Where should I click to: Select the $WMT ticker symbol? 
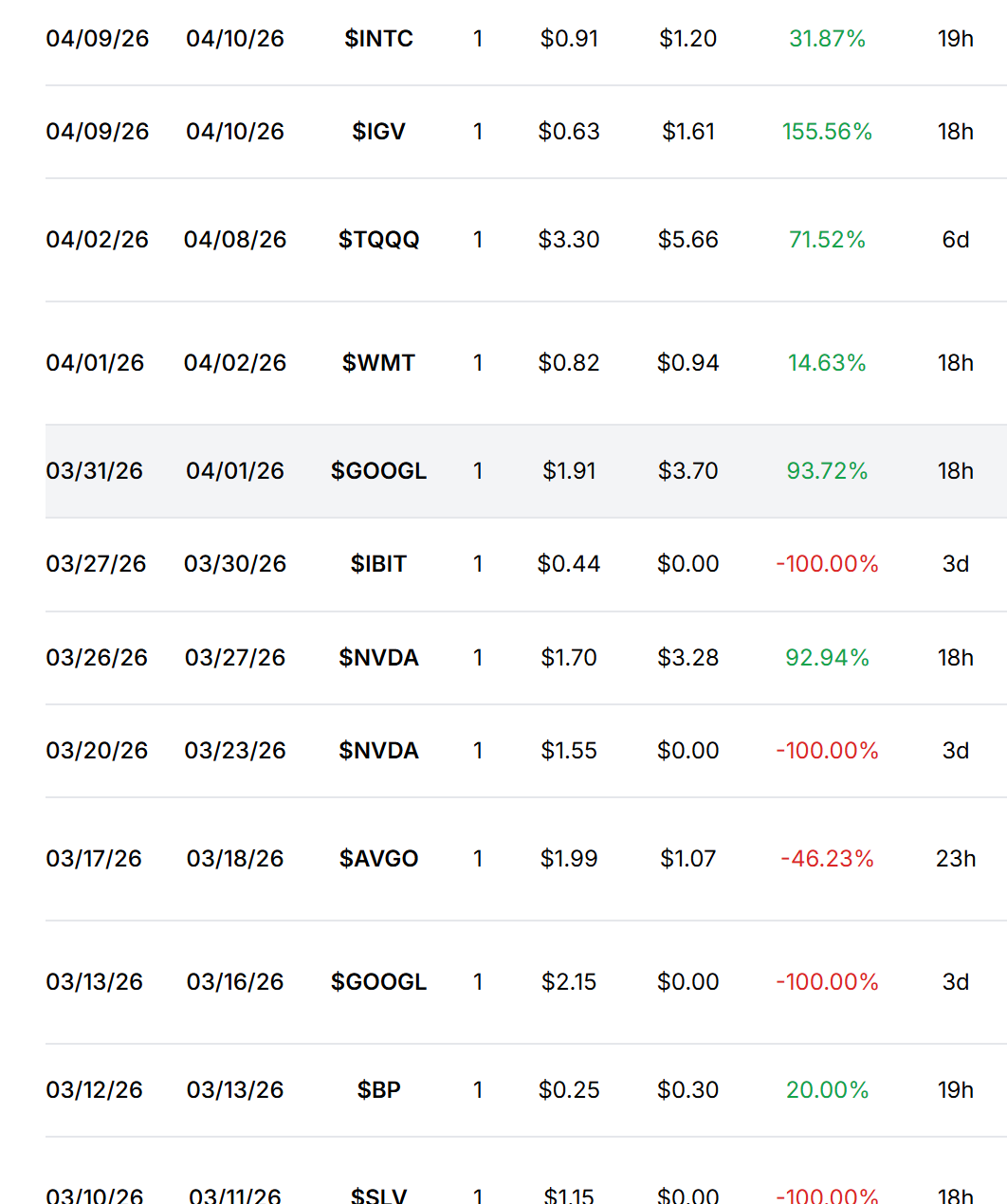click(x=378, y=363)
